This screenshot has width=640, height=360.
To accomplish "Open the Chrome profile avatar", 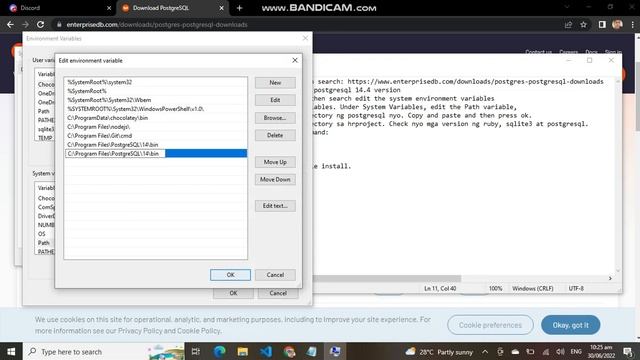I will click(617, 24).
